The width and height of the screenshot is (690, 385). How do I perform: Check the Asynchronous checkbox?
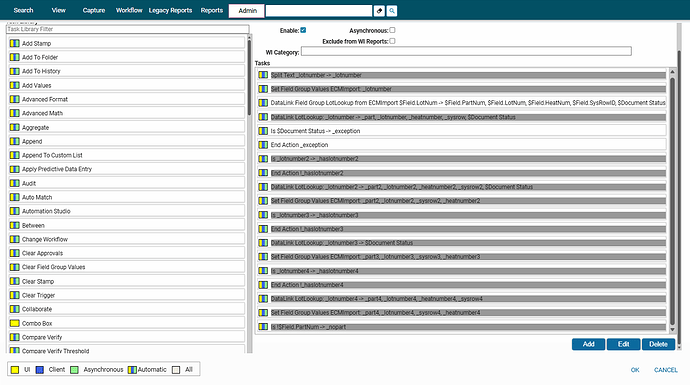(x=392, y=30)
